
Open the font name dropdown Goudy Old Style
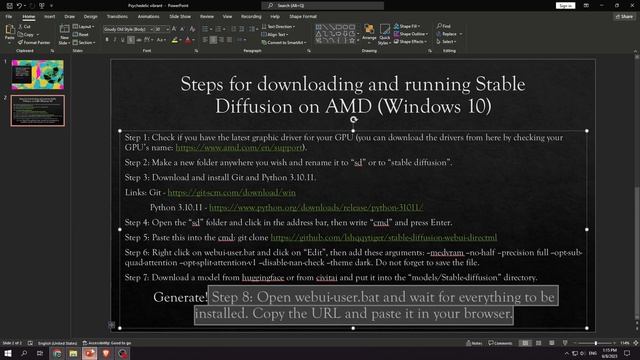tap(152, 29)
